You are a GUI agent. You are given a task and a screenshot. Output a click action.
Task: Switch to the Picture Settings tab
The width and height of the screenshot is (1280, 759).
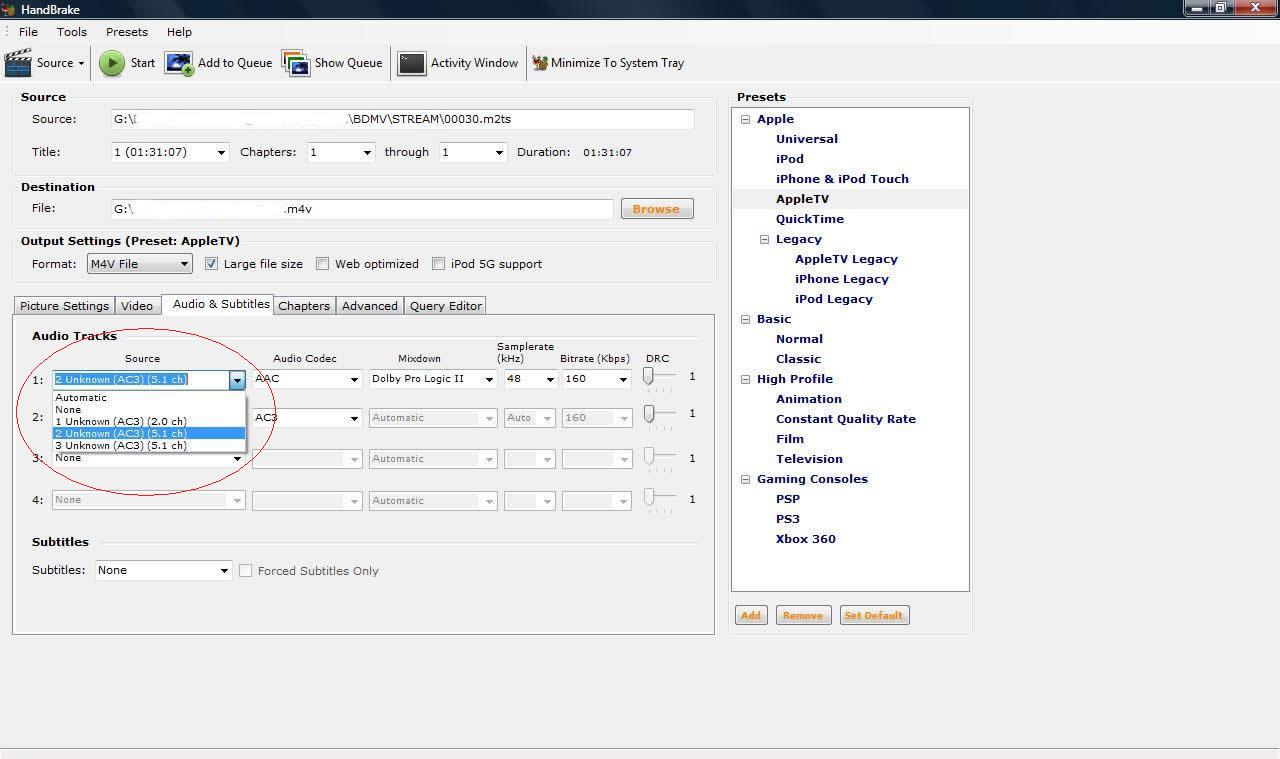coord(64,306)
